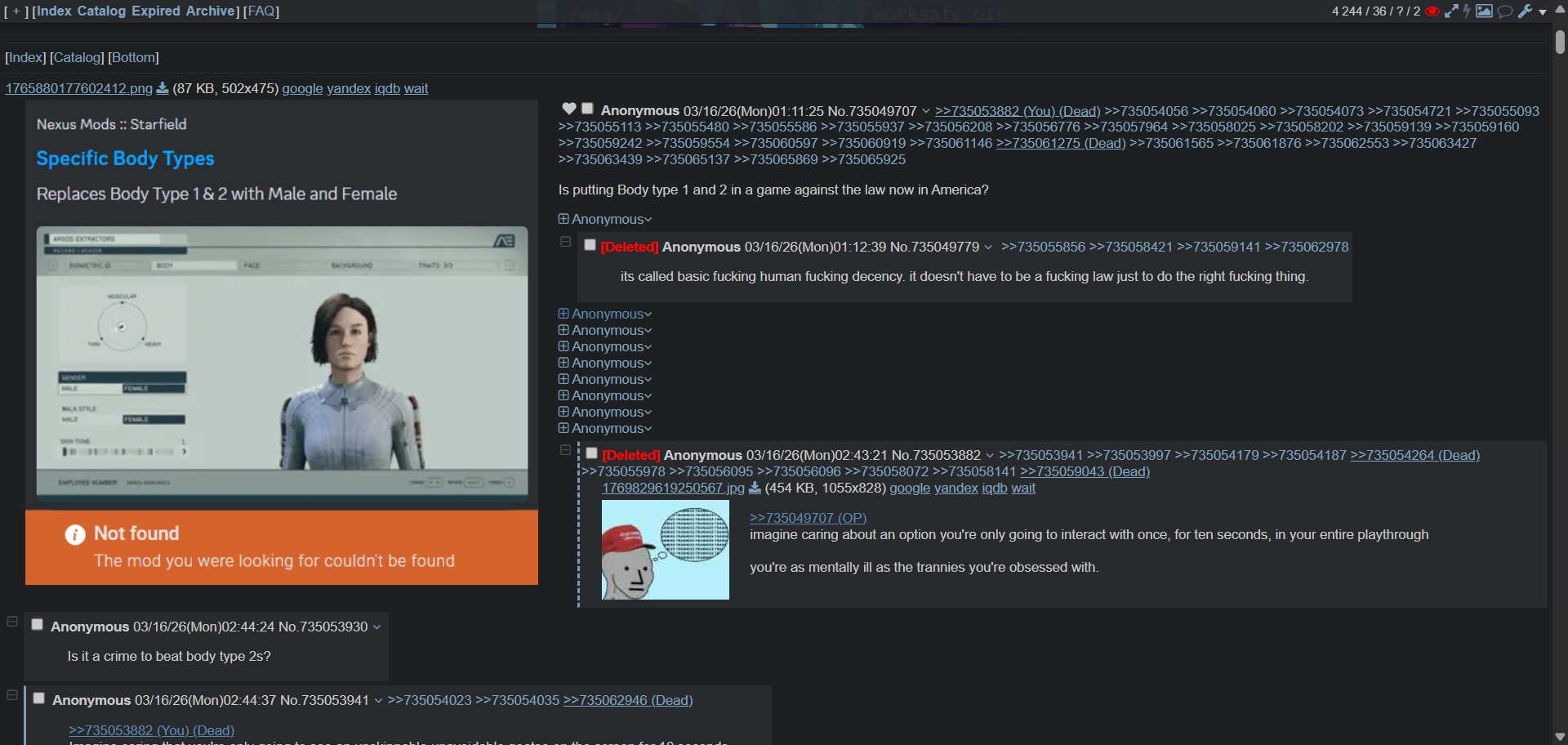Click the scrollbar down arrow
1568x745 pixels.
(x=1560, y=737)
